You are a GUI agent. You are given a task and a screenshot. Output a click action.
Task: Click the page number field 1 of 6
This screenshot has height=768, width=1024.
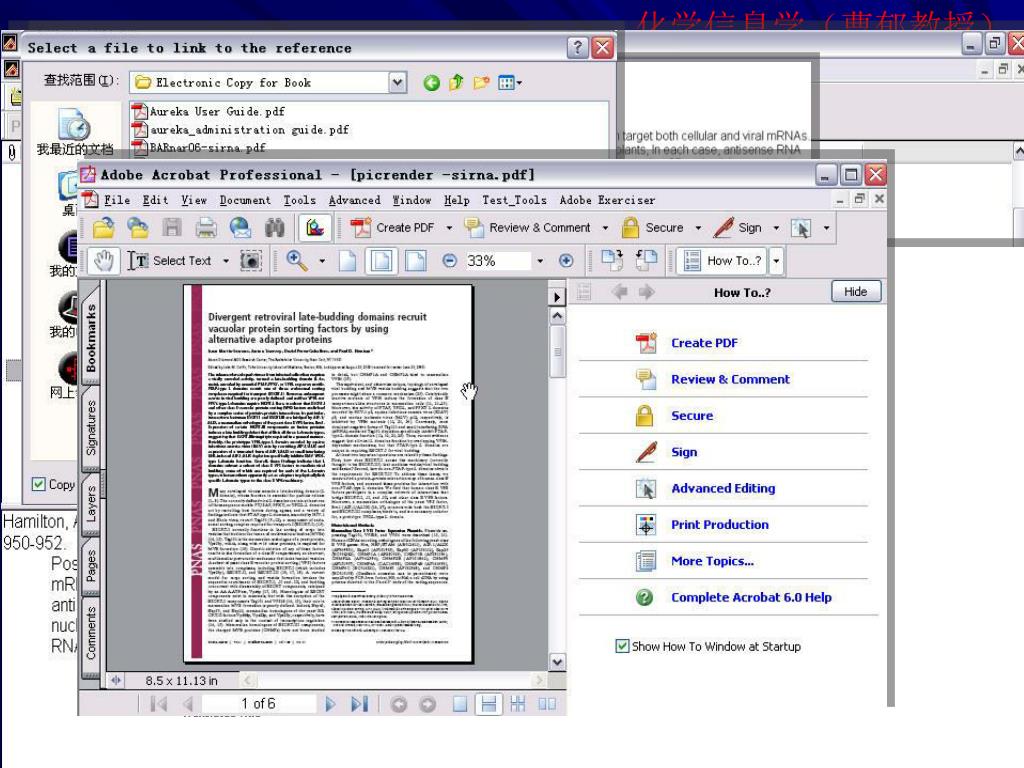pyautogui.click(x=259, y=703)
